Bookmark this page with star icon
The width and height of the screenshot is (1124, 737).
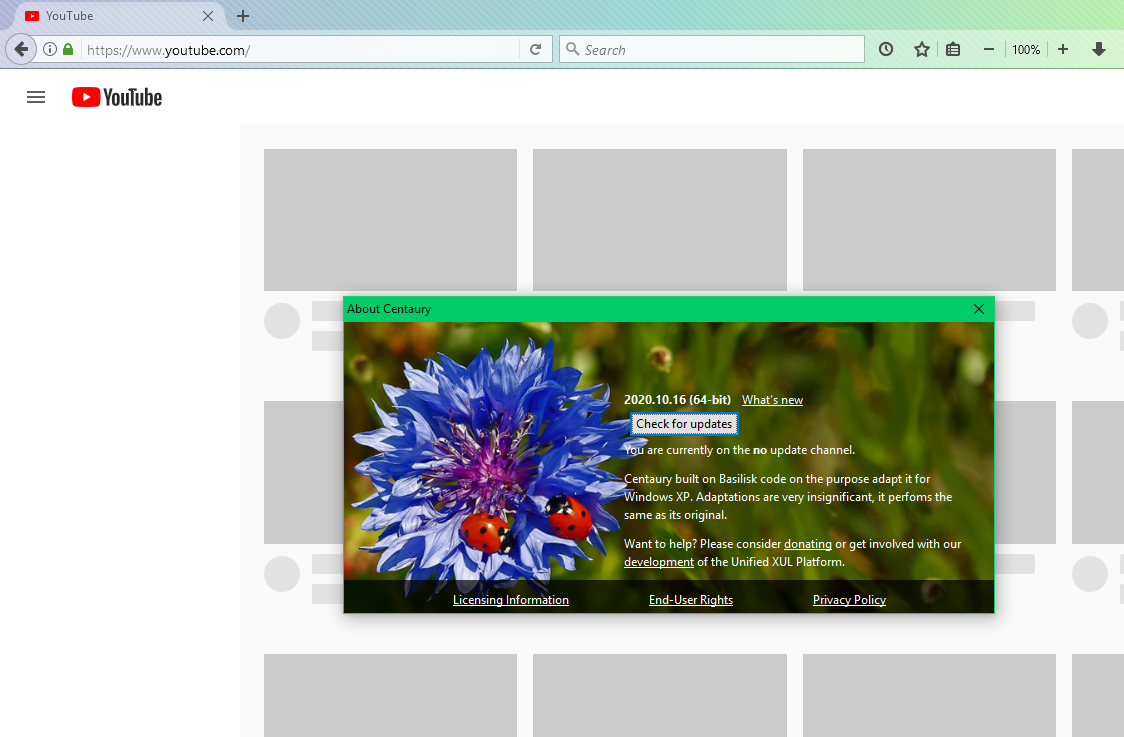tap(922, 49)
